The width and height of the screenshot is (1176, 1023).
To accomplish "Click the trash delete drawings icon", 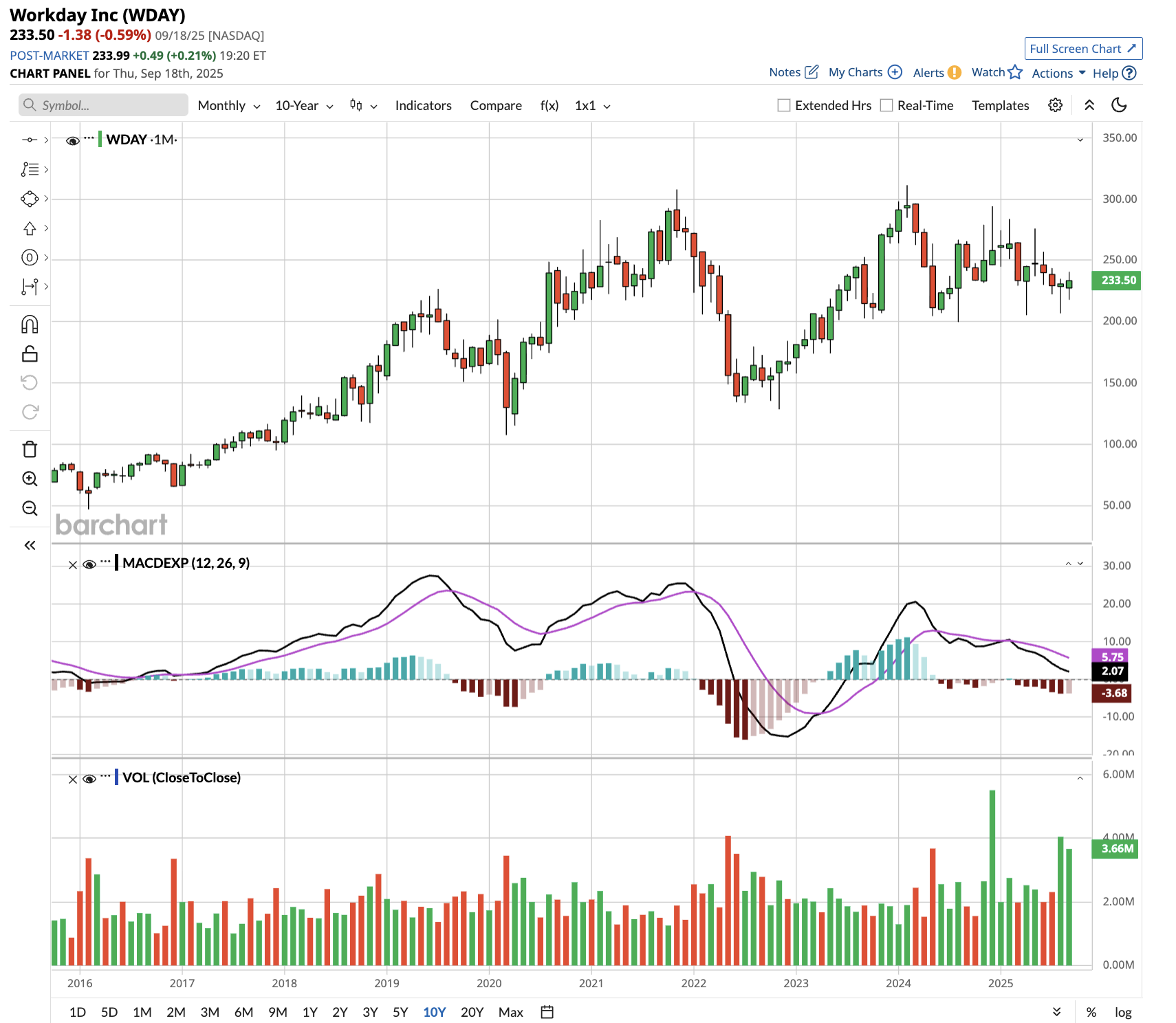I will tap(30, 449).
